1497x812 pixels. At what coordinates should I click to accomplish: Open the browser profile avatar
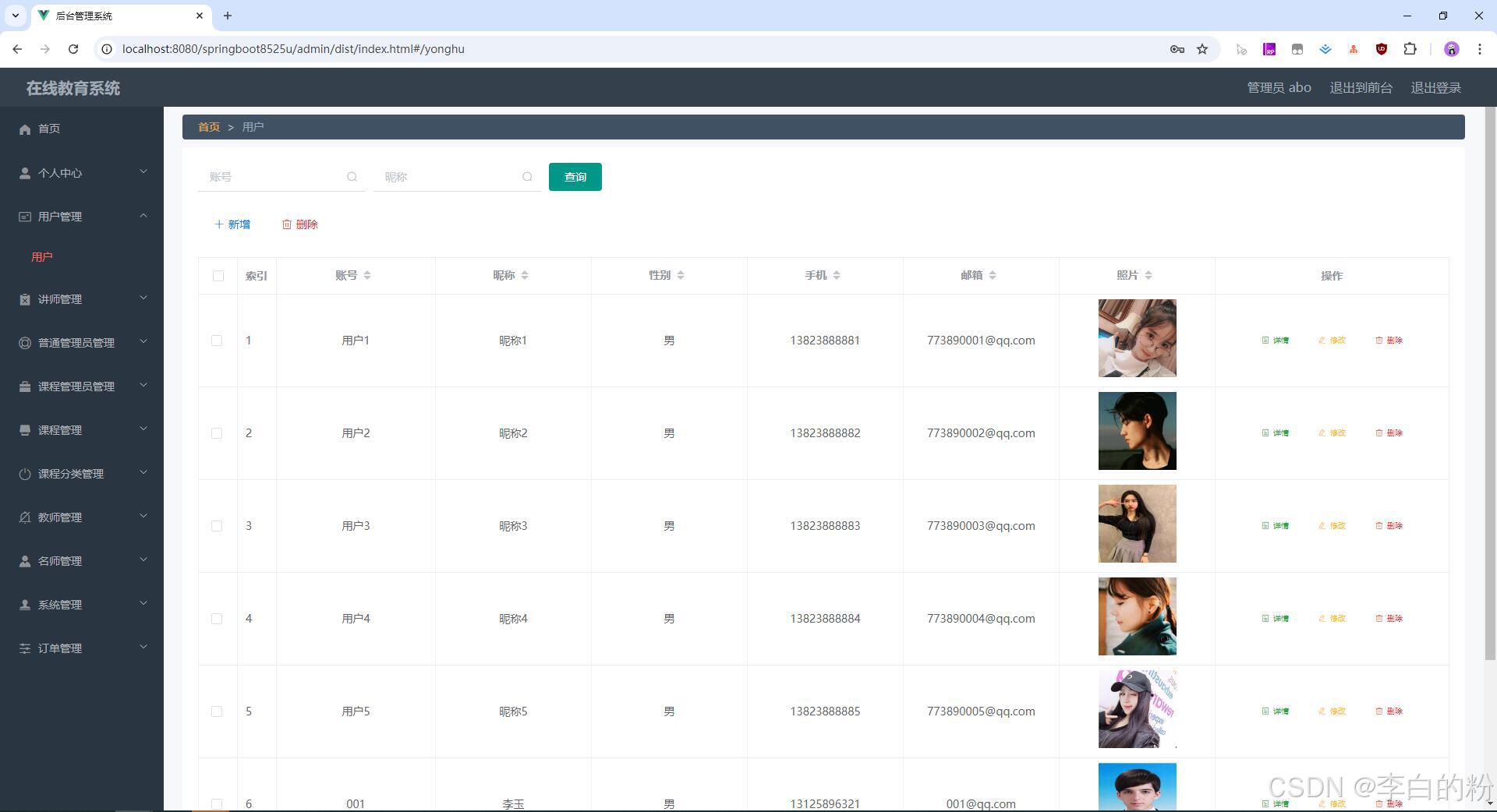pyautogui.click(x=1452, y=49)
